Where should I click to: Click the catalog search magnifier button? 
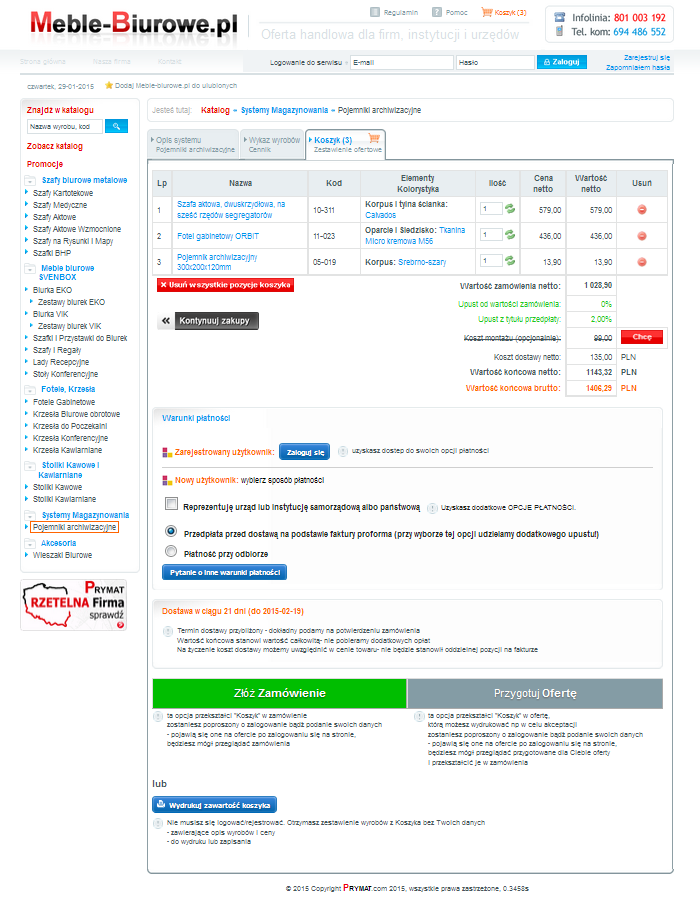[x=116, y=126]
